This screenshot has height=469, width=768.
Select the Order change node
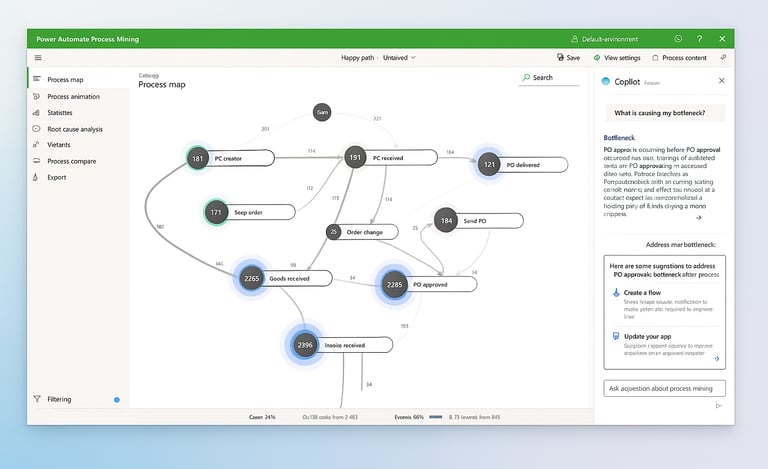(362, 232)
